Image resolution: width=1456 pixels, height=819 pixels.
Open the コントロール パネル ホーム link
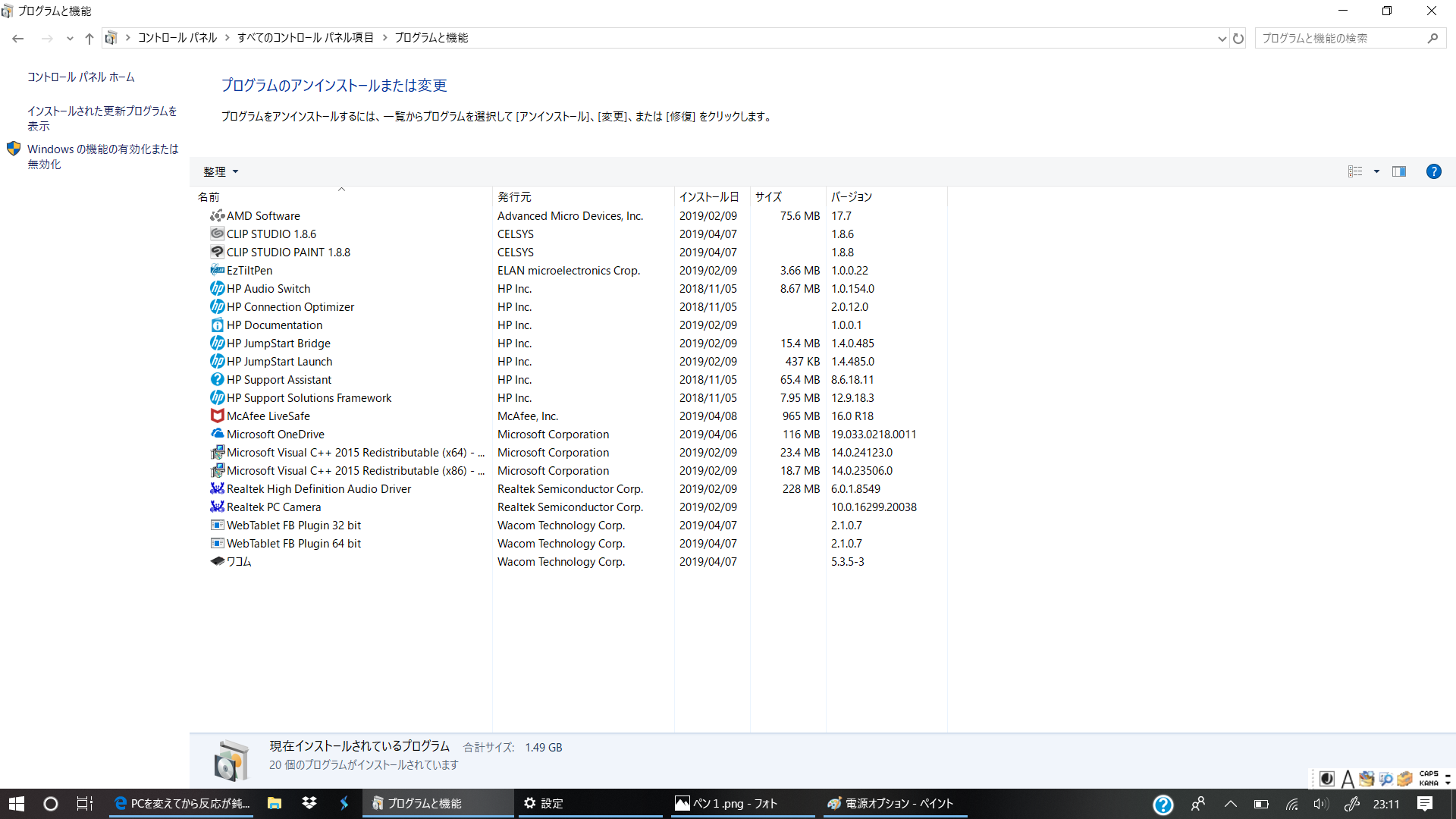point(81,77)
